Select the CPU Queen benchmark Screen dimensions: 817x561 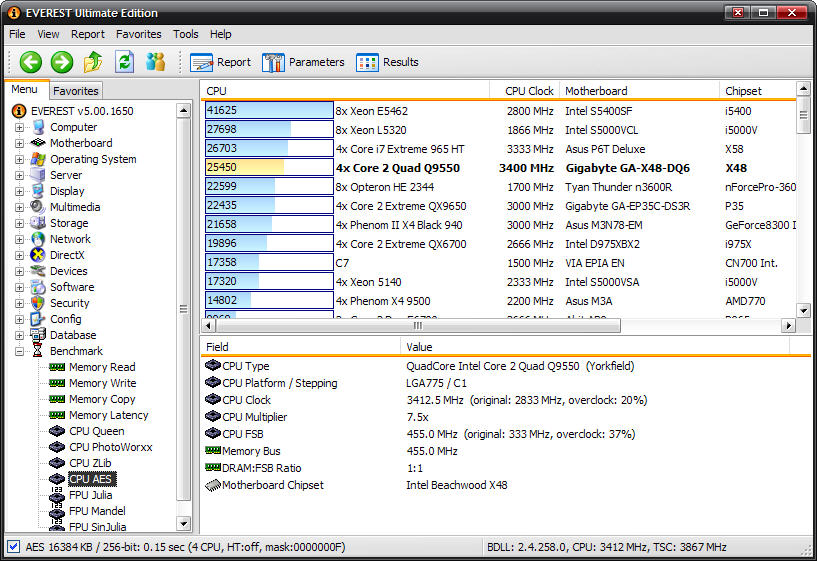click(96, 431)
